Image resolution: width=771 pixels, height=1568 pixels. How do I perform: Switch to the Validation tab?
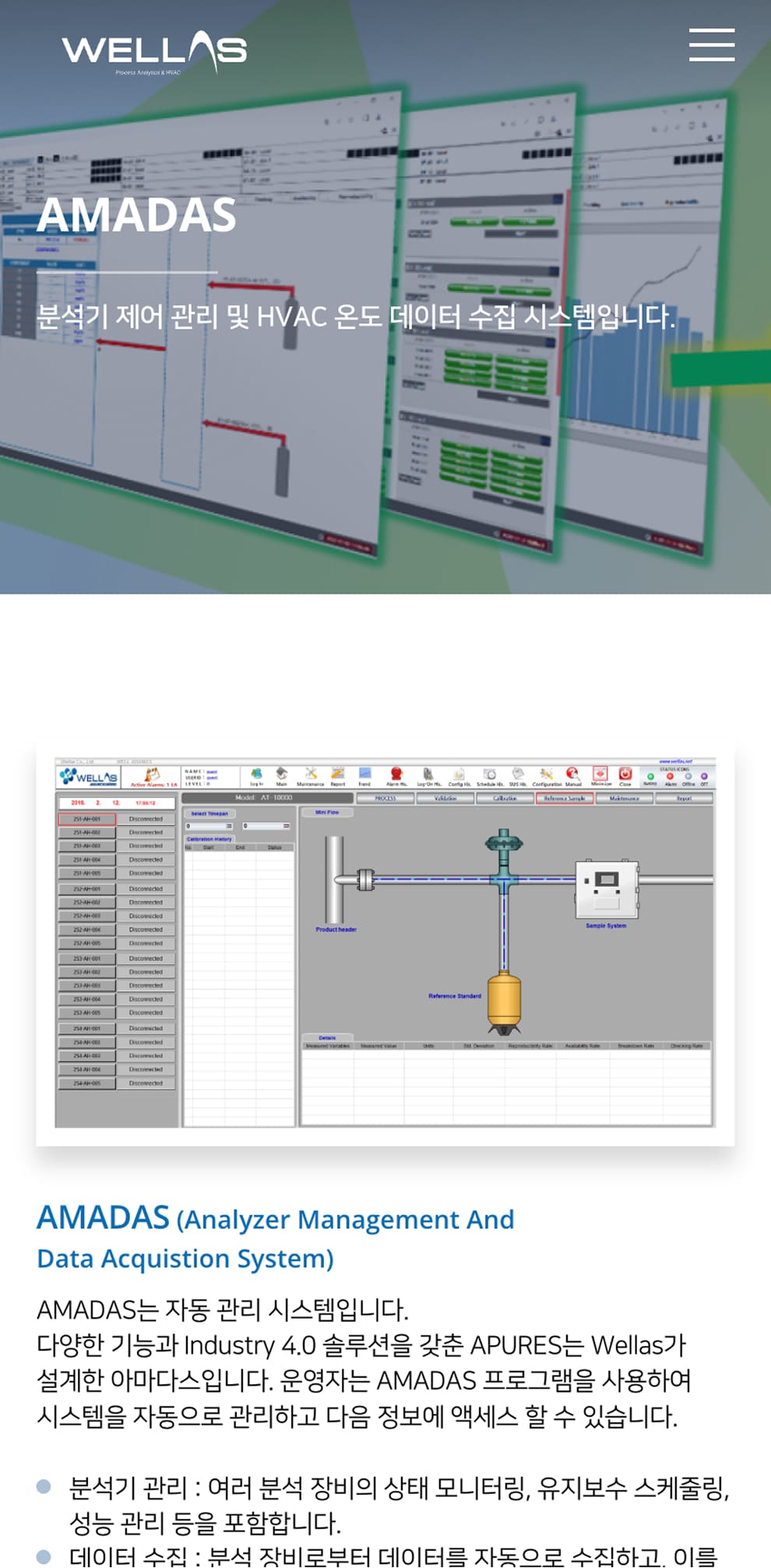point(445,798)
